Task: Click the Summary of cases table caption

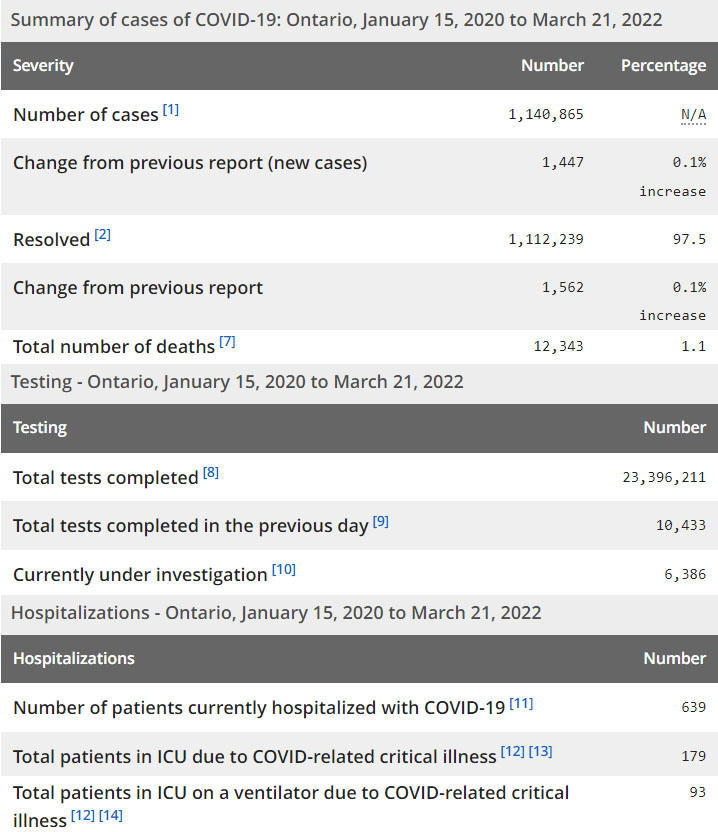Action: (336, 20)
